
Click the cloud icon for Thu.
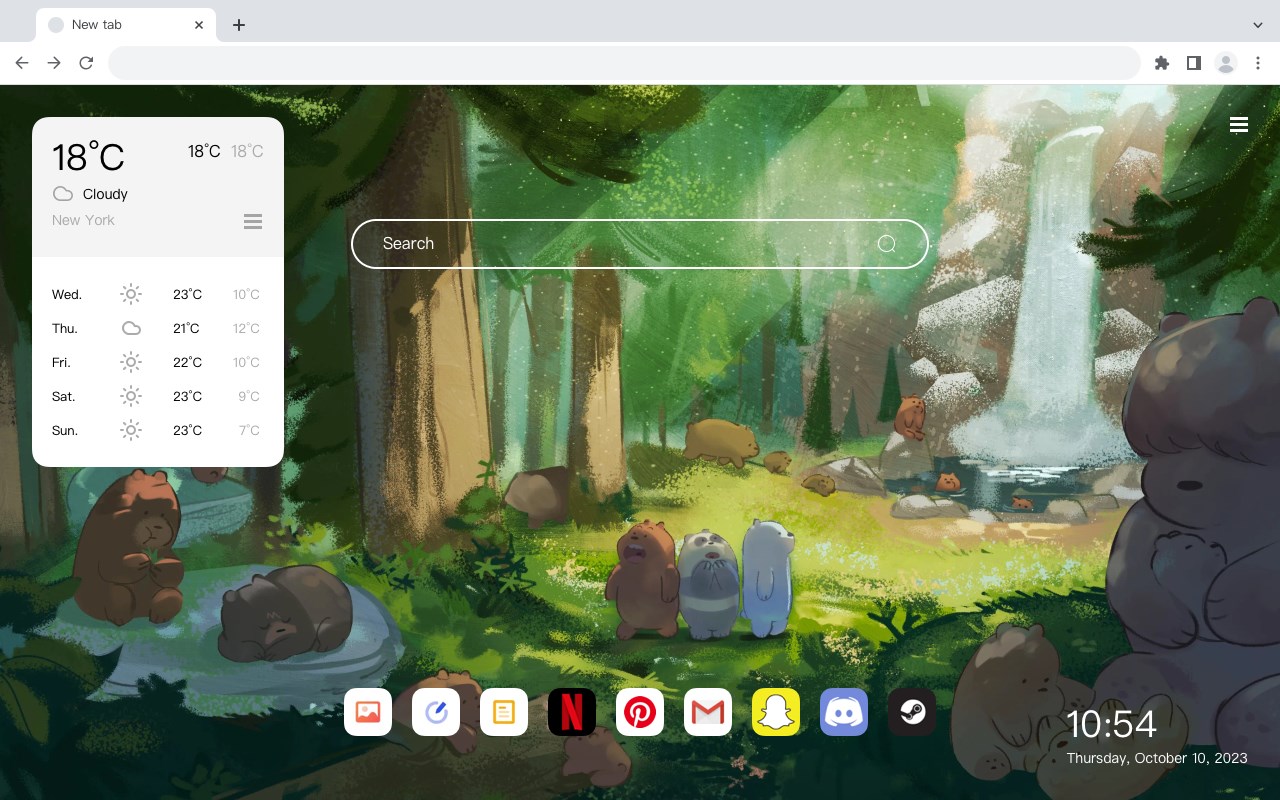(131, 328)
